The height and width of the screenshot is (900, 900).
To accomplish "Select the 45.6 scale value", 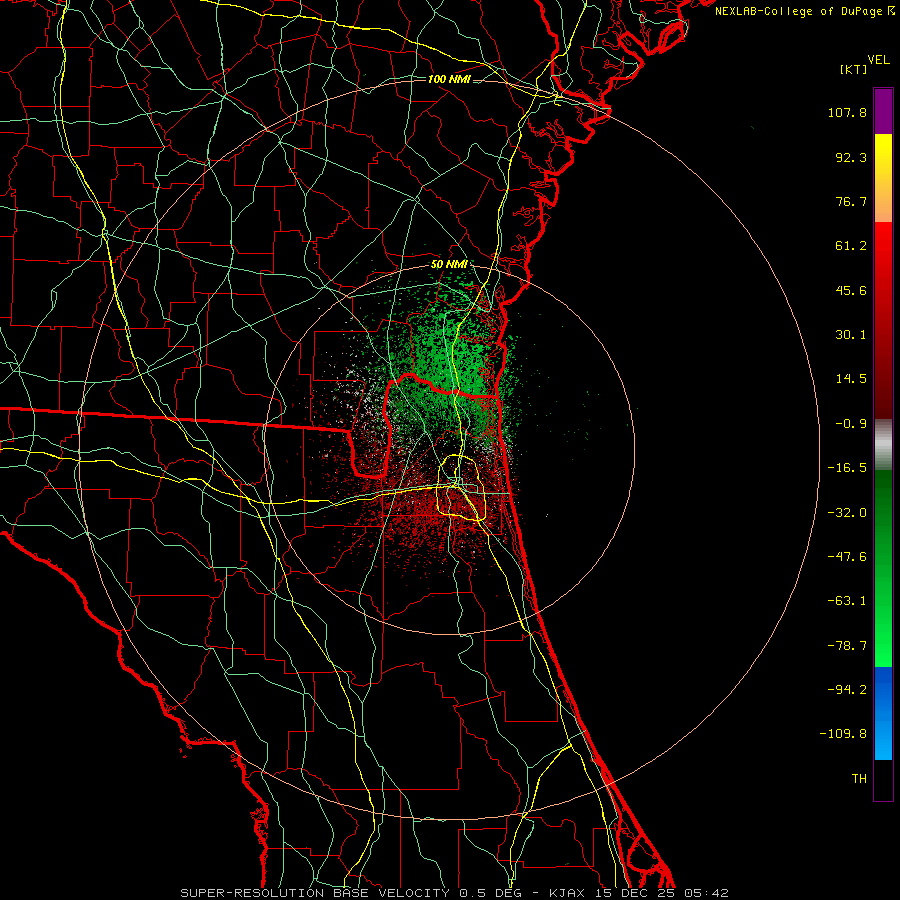I will (x=851, y=290).
